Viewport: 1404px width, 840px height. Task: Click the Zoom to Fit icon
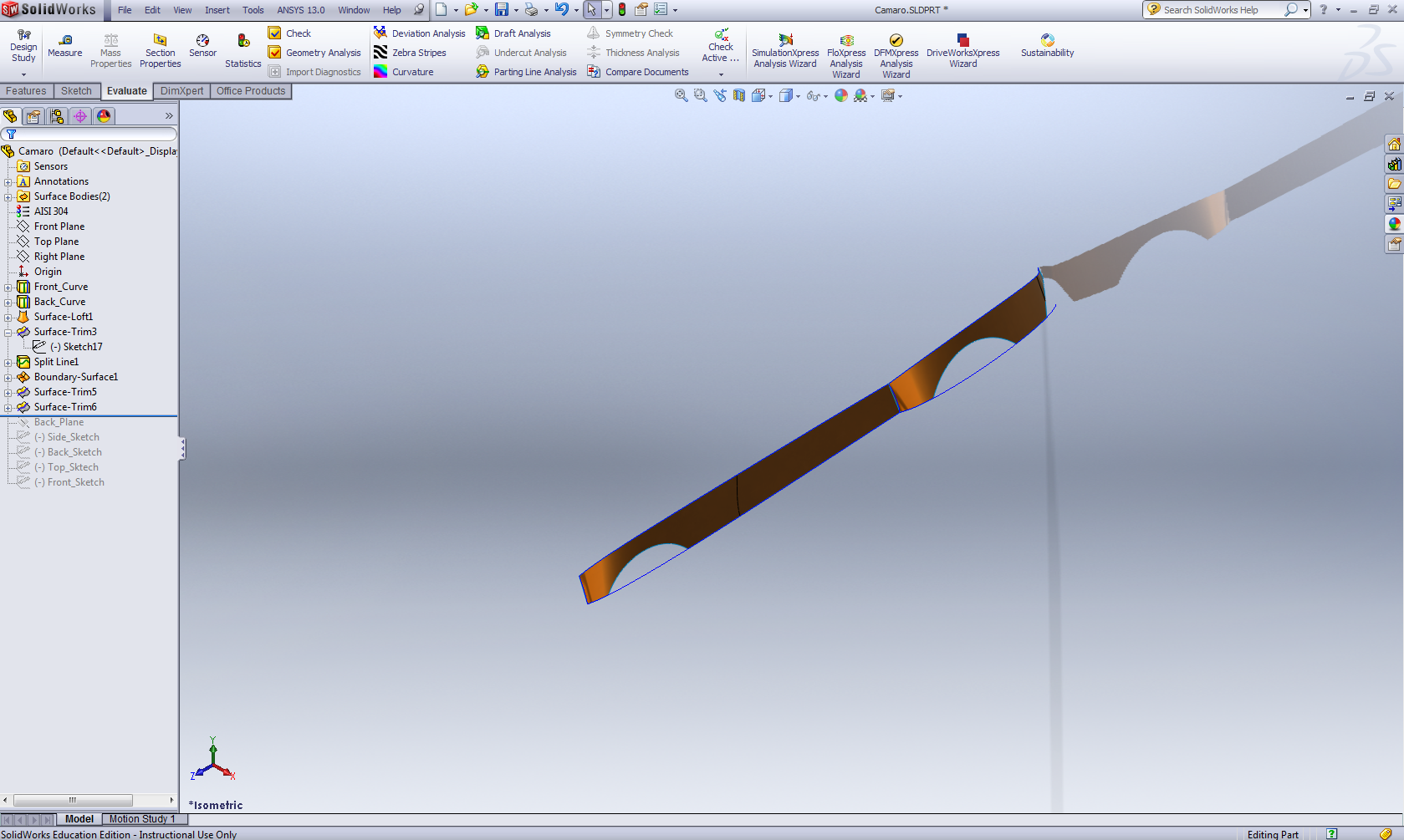(x=681, y=96)
